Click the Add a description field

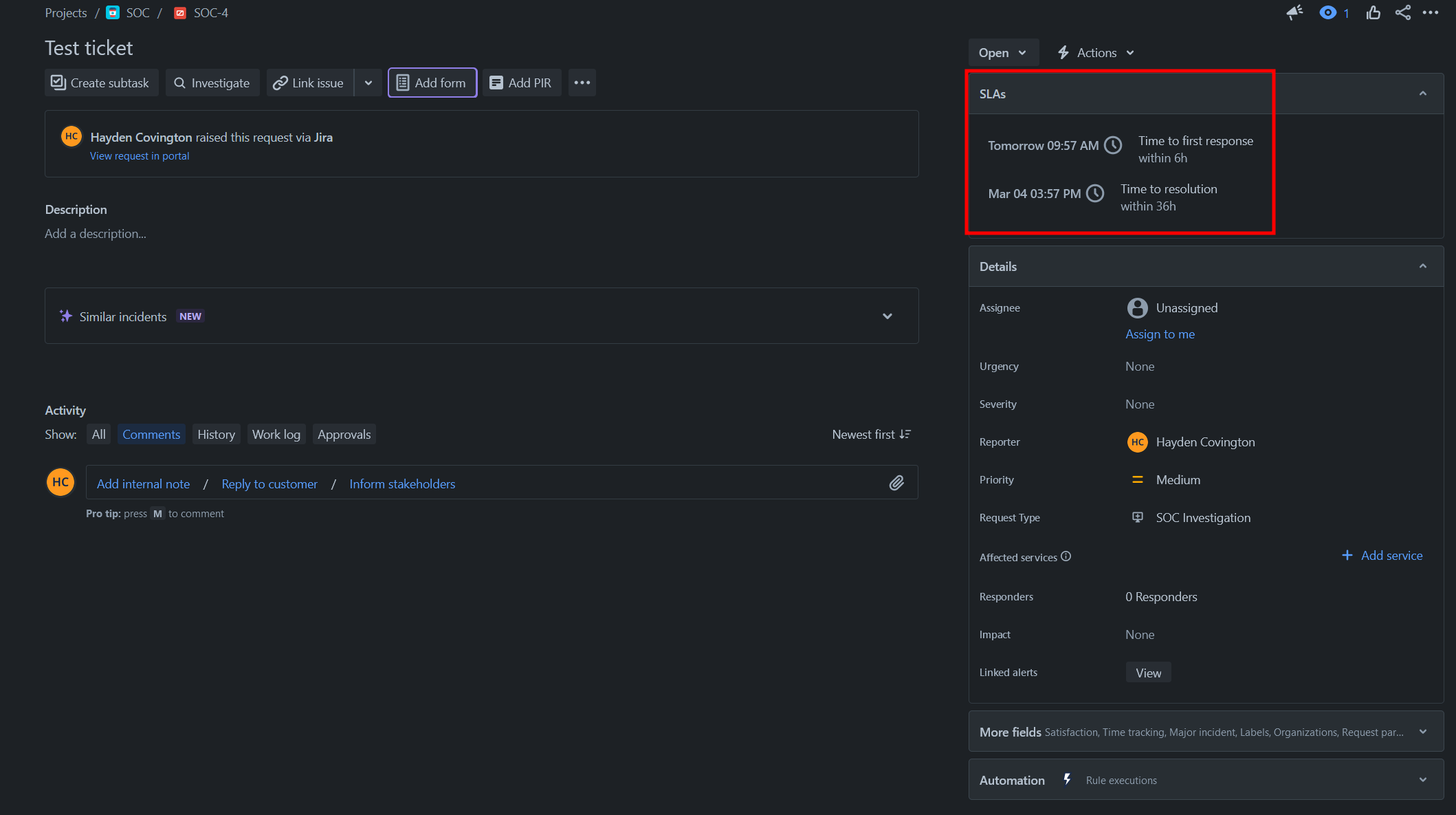96,234
